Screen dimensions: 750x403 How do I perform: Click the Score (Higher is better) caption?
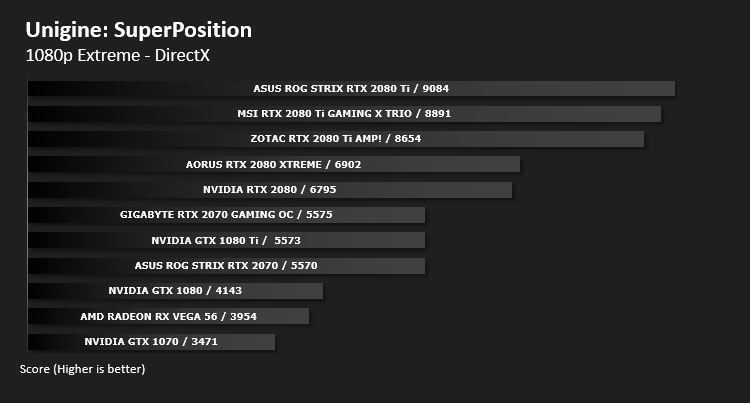click(82, 369)
